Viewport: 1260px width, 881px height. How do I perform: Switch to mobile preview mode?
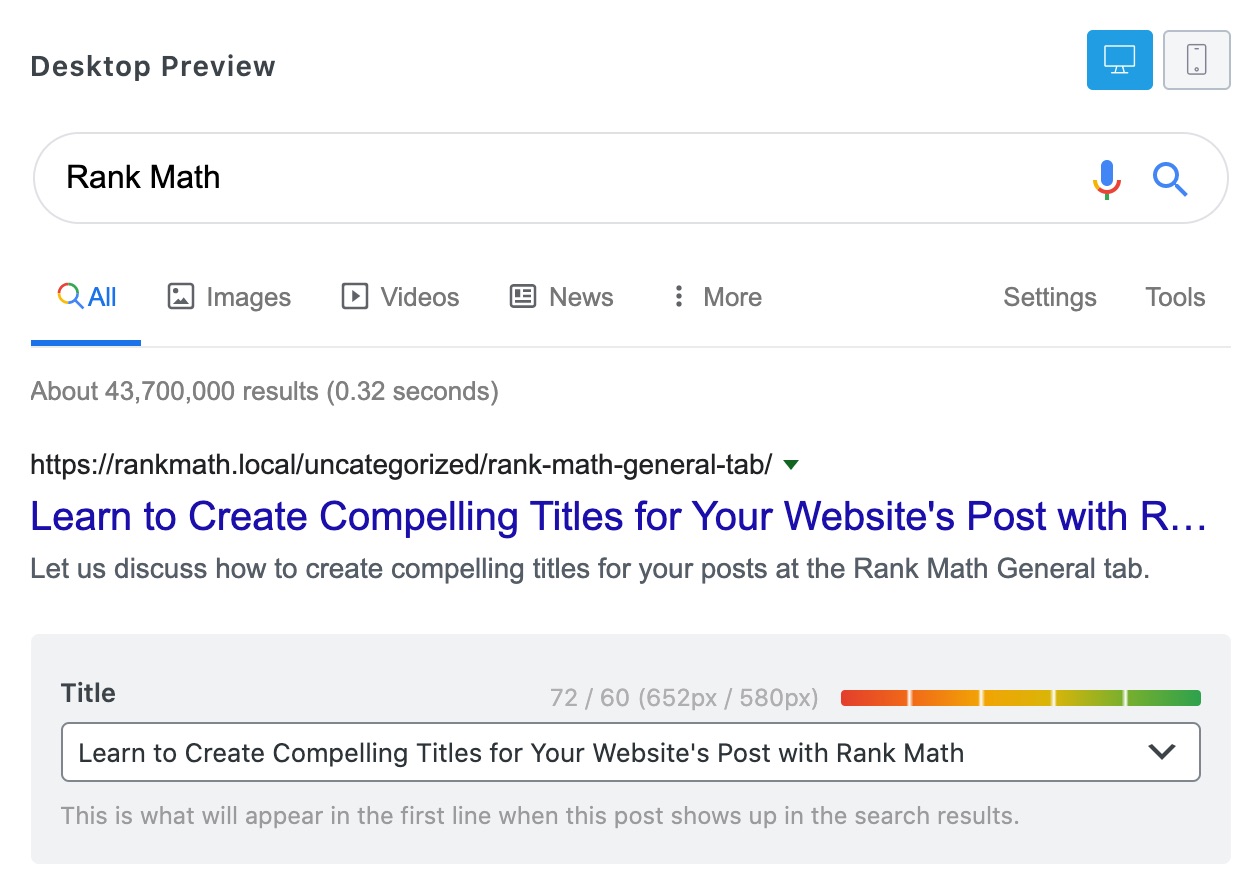[x=1196, y=60]
